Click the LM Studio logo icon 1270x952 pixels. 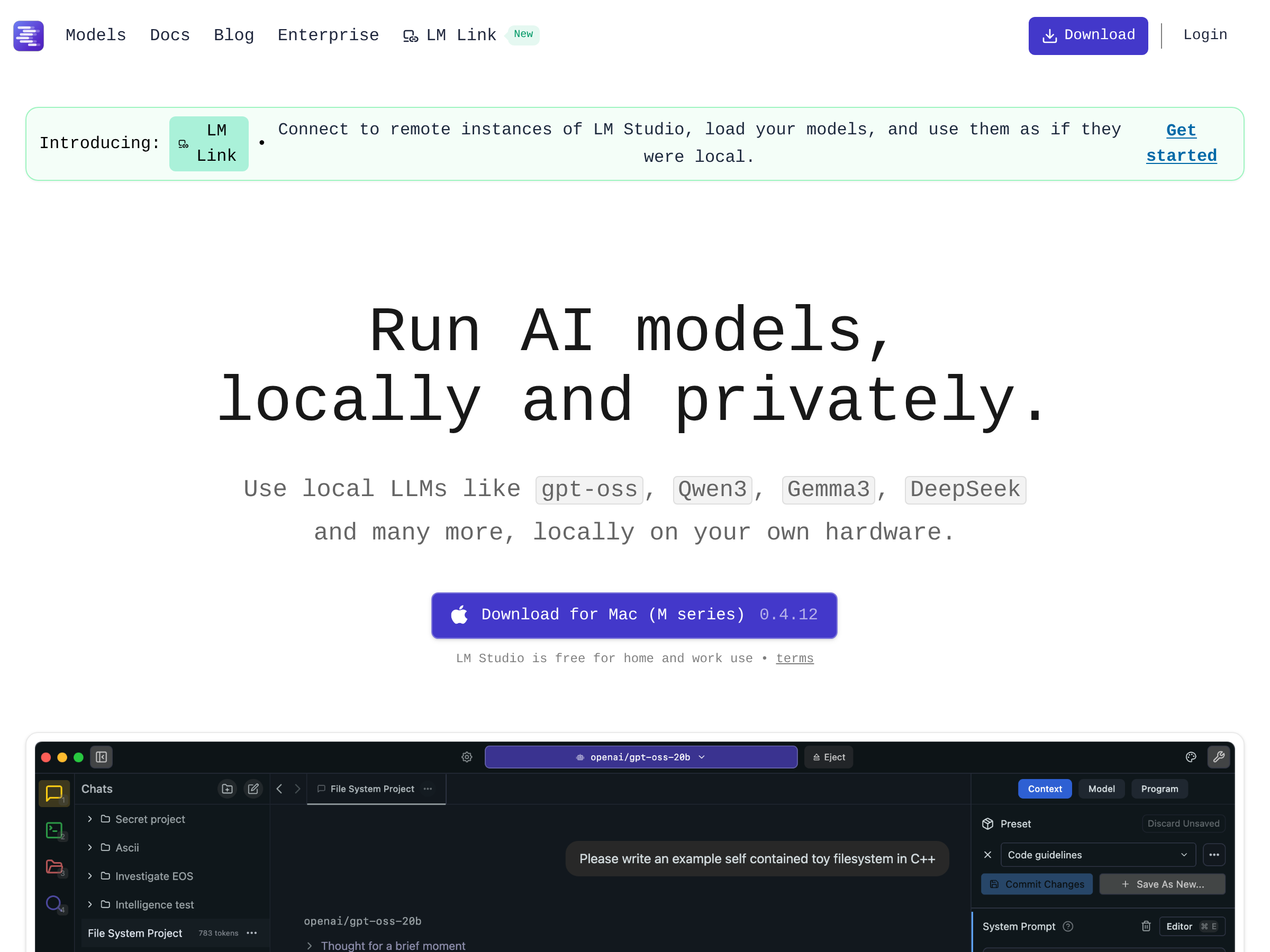tap(29, 35)
